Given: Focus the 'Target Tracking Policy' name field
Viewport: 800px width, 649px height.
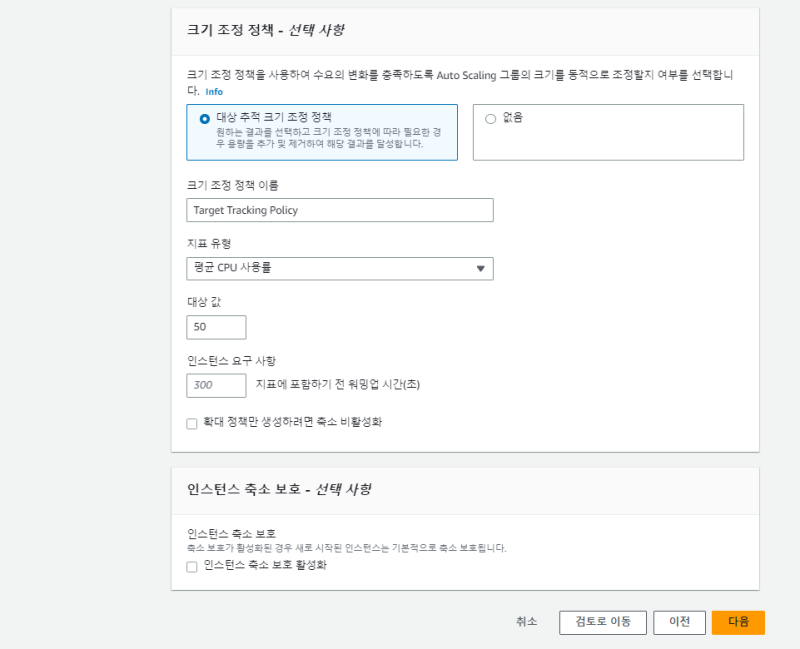Looking at the screenshot, I should (339, 210).
